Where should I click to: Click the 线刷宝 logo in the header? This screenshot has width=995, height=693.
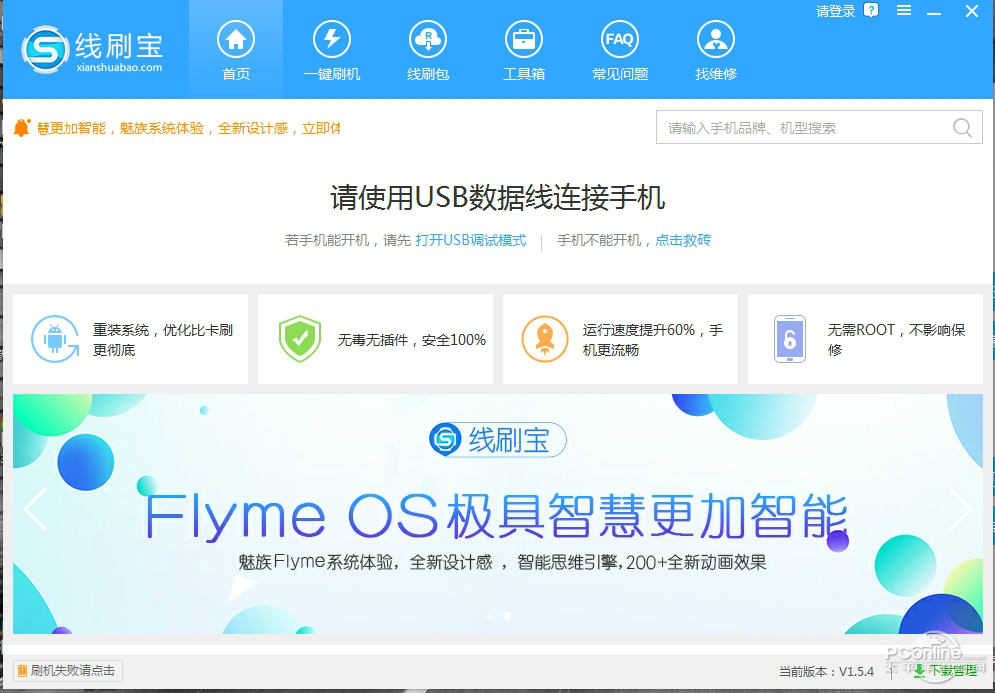point(92,49)
